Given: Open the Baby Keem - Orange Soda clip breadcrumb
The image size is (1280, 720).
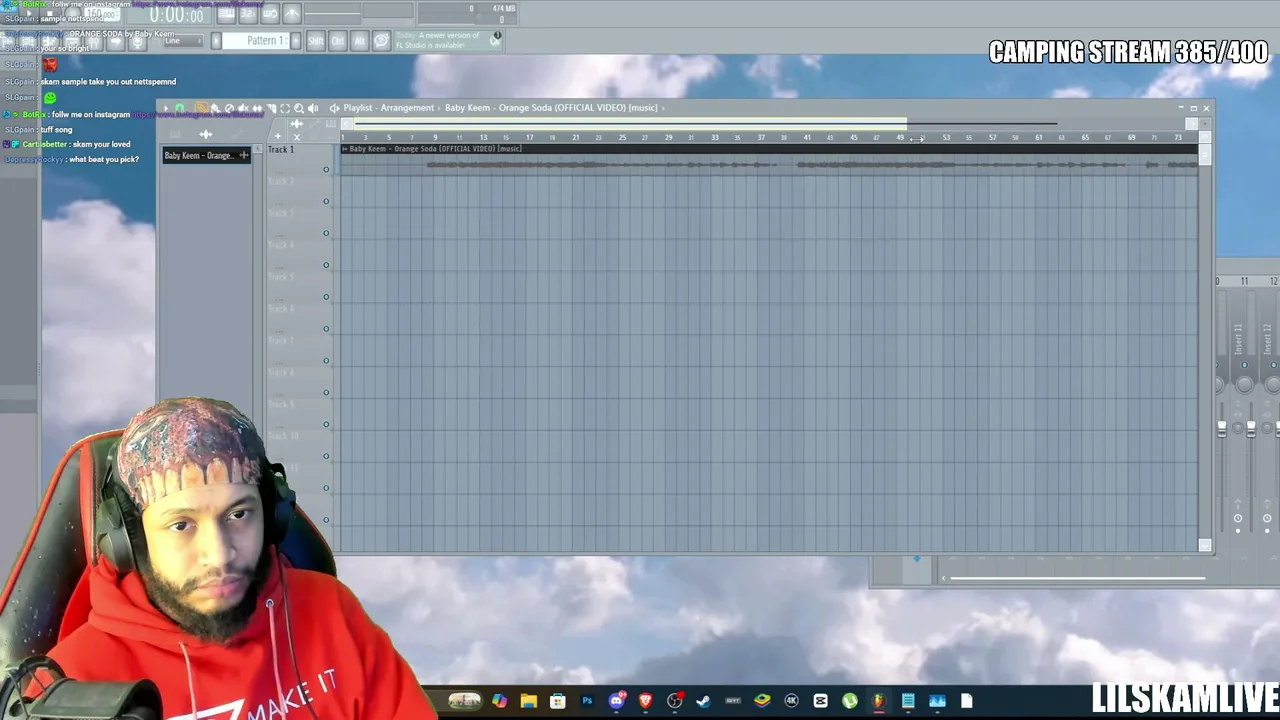Looking at the screenshot, I should point(551,108).
